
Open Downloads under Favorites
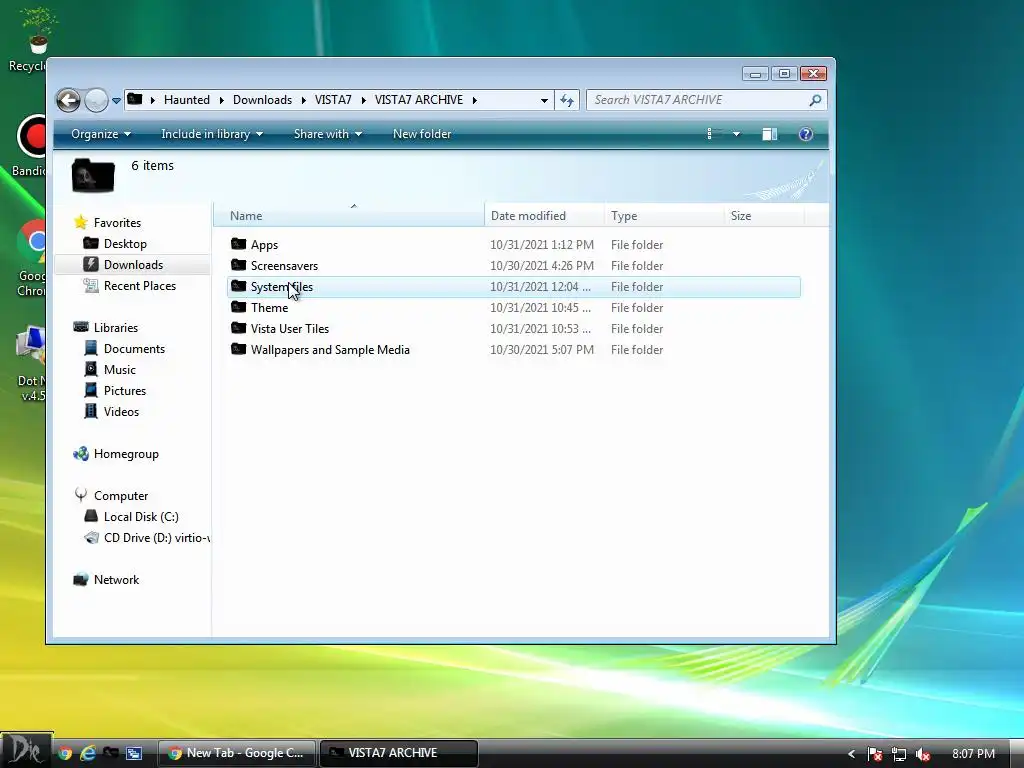133,264
